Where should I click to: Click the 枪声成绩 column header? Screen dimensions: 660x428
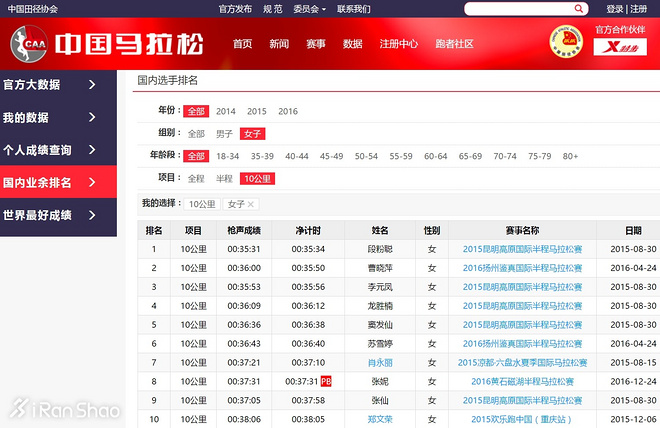pos(244,231)
